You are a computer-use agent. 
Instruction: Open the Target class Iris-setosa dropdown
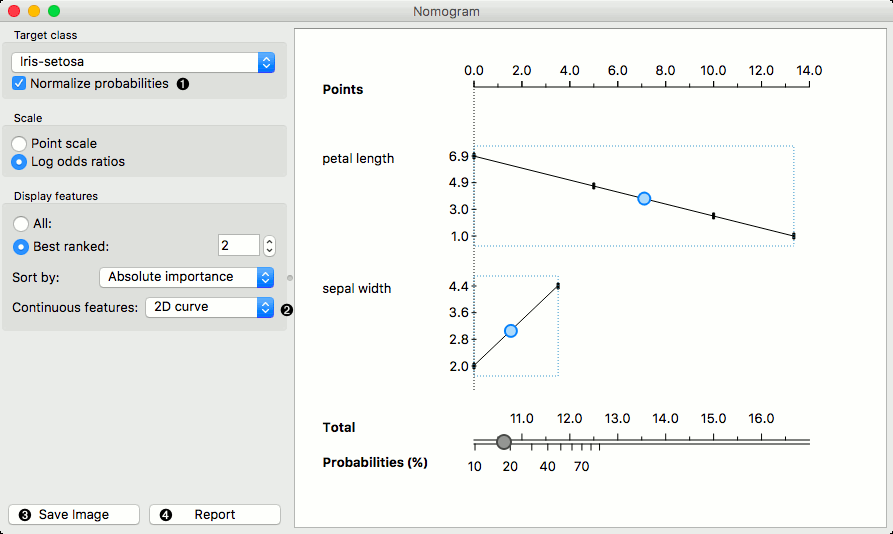coord(143,62)
